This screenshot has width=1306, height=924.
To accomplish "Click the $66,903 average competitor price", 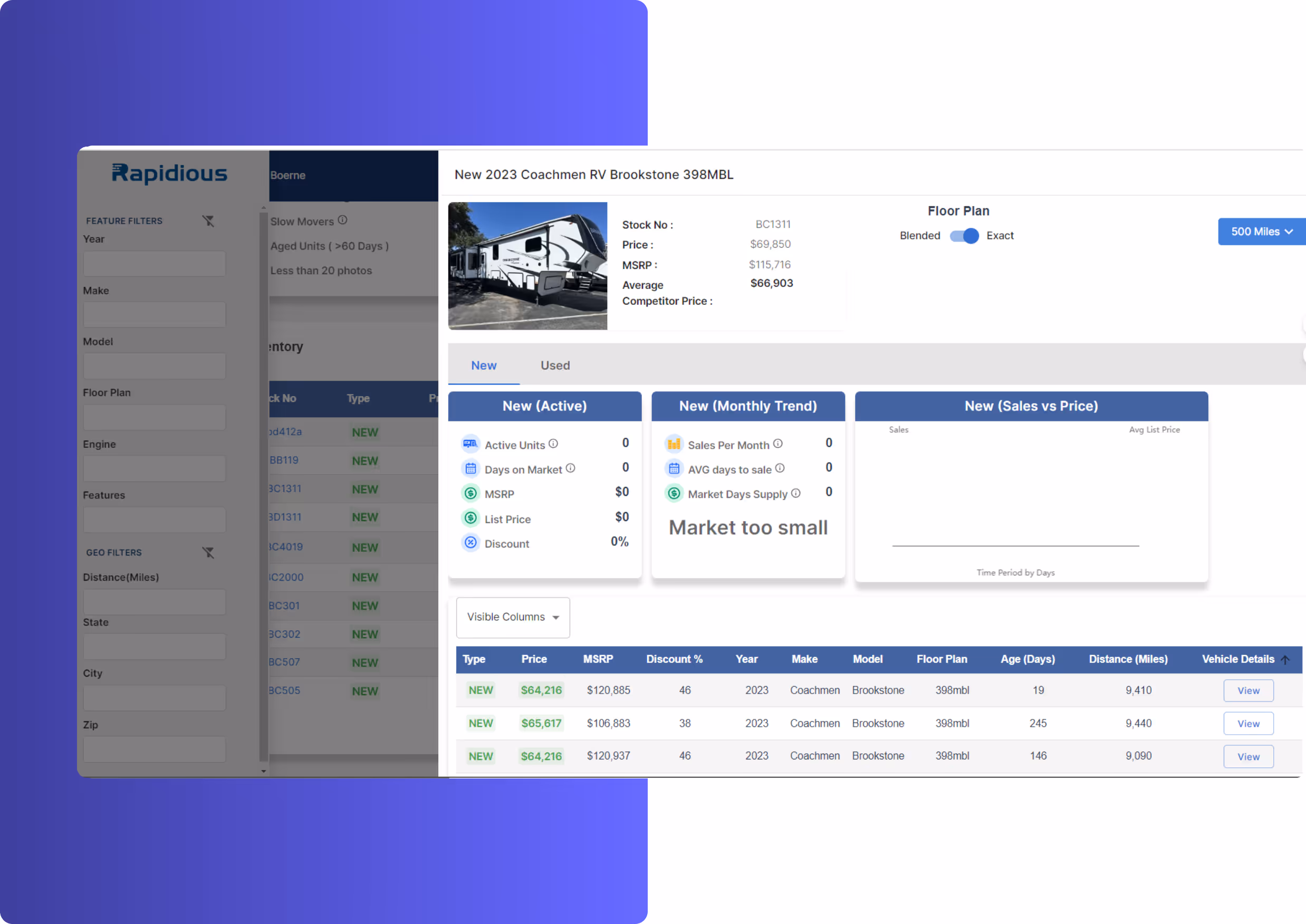I will pyautogui.click(x=771, y=283).
